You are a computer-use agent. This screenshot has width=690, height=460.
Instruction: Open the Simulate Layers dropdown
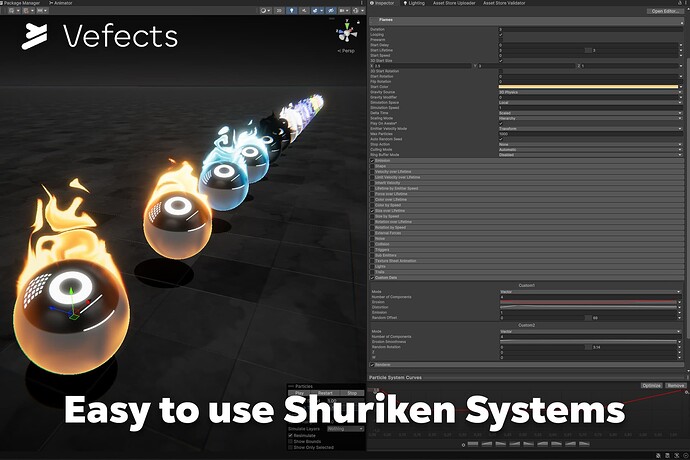click(x=345, y=429)
